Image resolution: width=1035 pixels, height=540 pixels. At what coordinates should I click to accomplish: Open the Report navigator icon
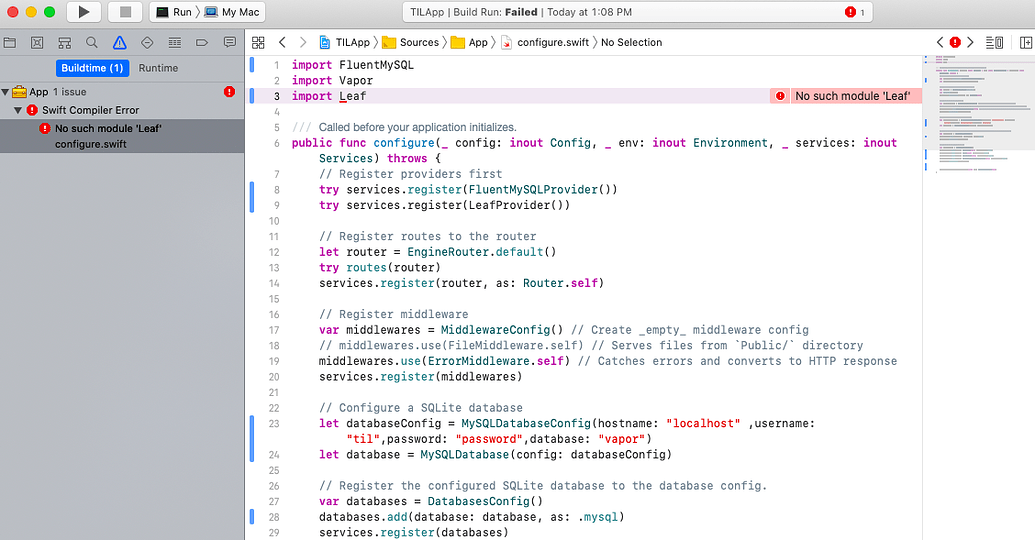pos(230,43)
